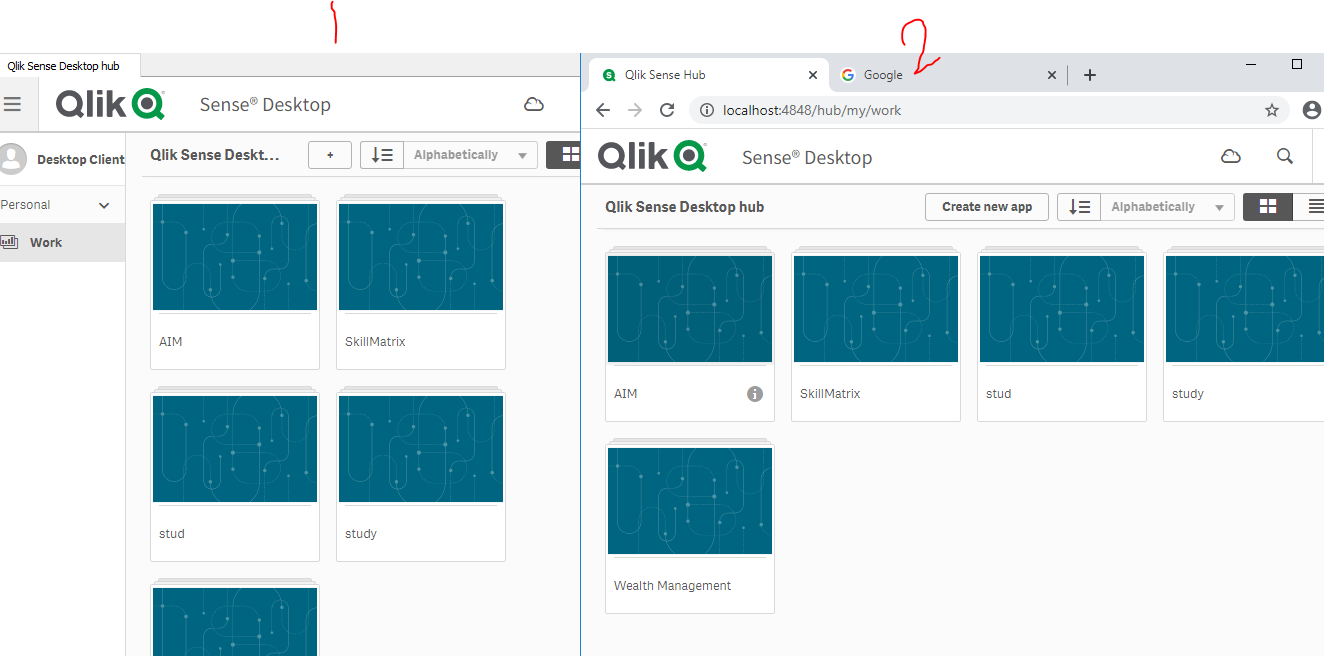Click the sort order icon in the browser hub toolbar
The image size is (1324, 656).
(1079, 207)
